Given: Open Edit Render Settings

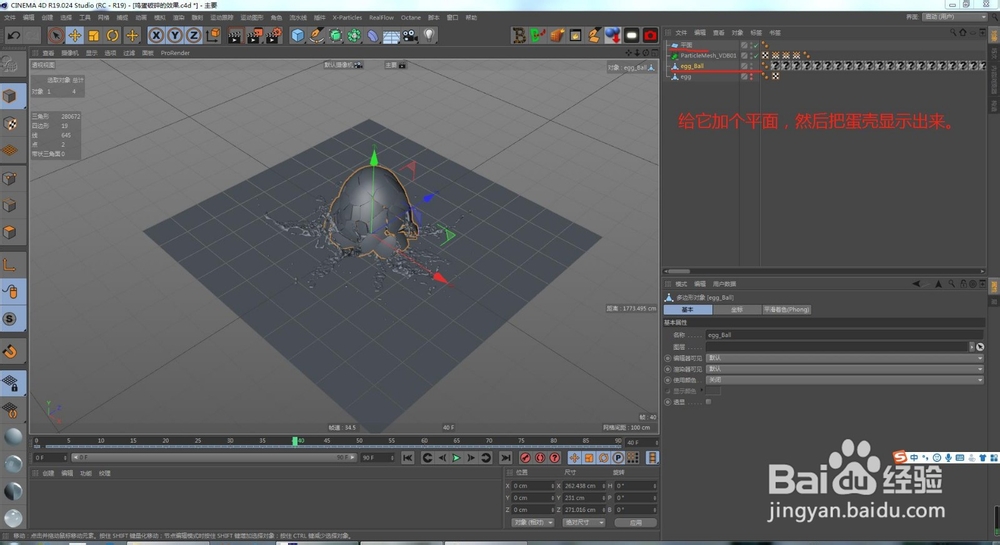Looking at the screenshot, I should [274, 36].
